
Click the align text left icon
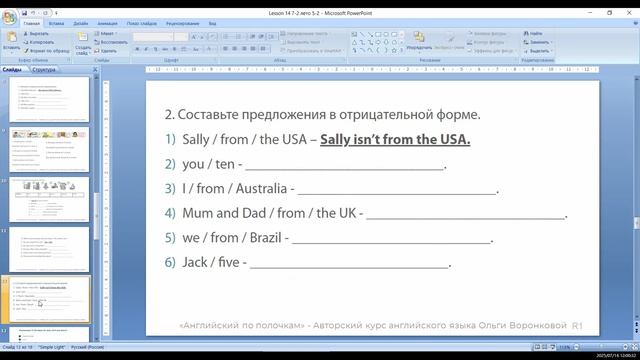(x=226, y=49)
